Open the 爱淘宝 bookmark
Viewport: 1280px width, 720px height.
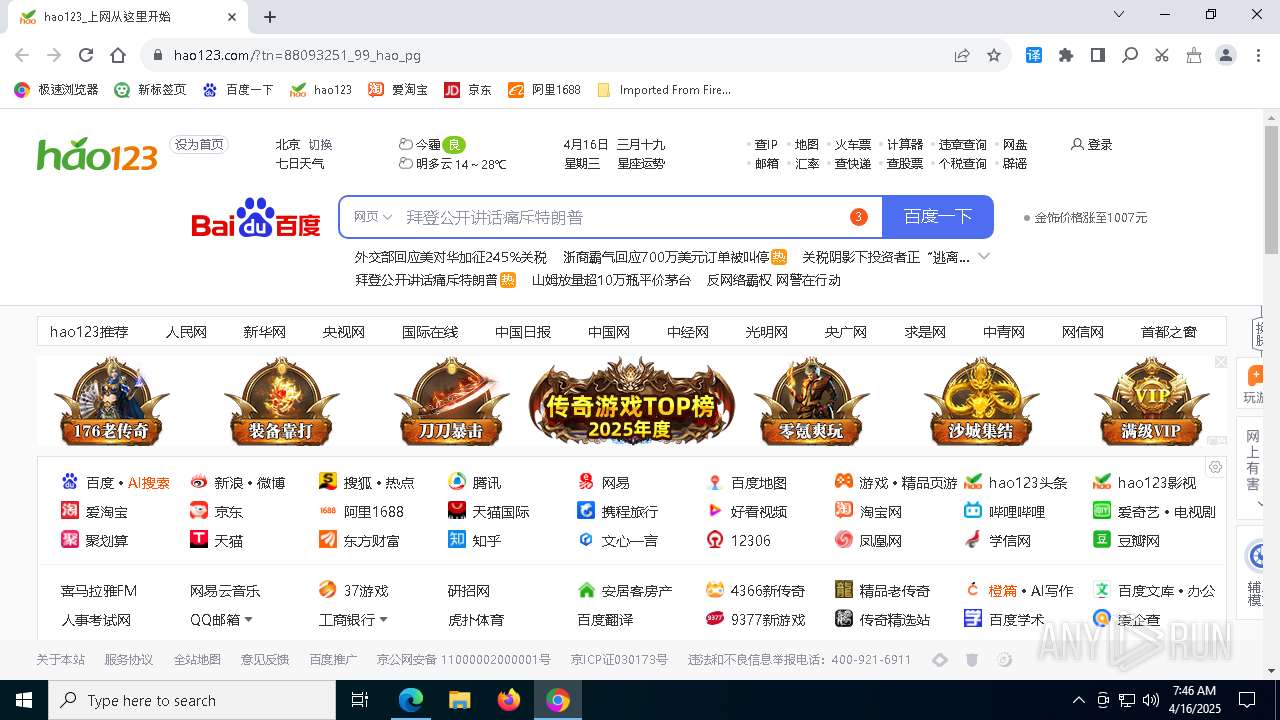coord(398,89)
